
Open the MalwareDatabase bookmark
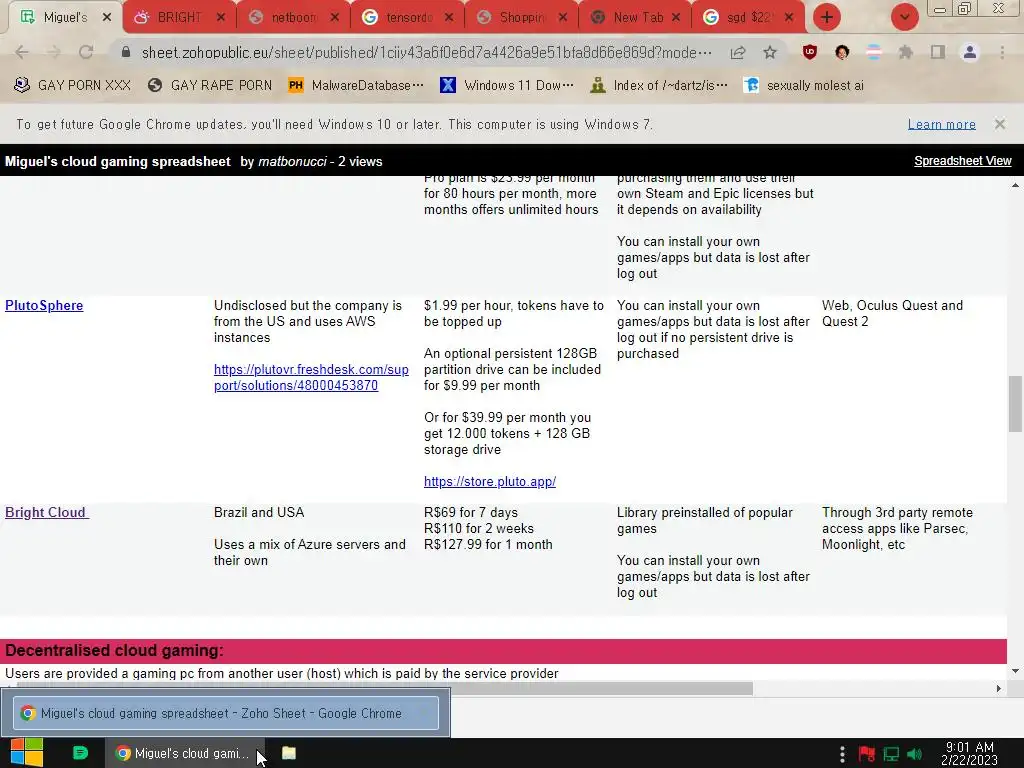tap(356, 85)
